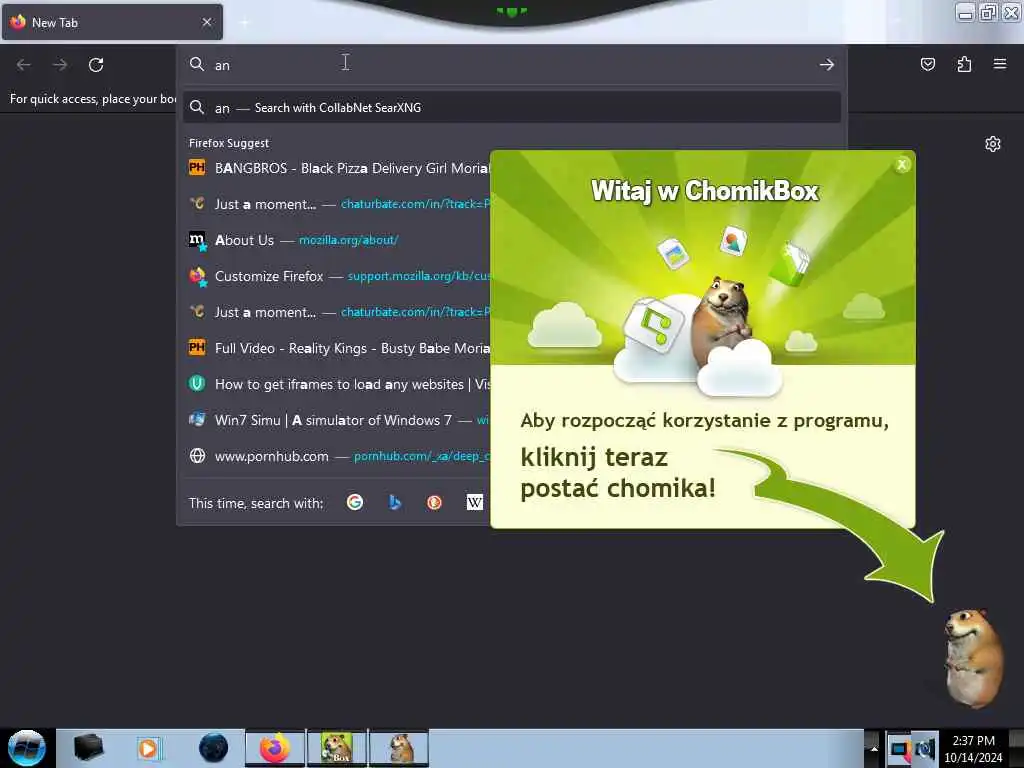
Task: Open the Save to Pocket icon
Action: coord(927,64)
